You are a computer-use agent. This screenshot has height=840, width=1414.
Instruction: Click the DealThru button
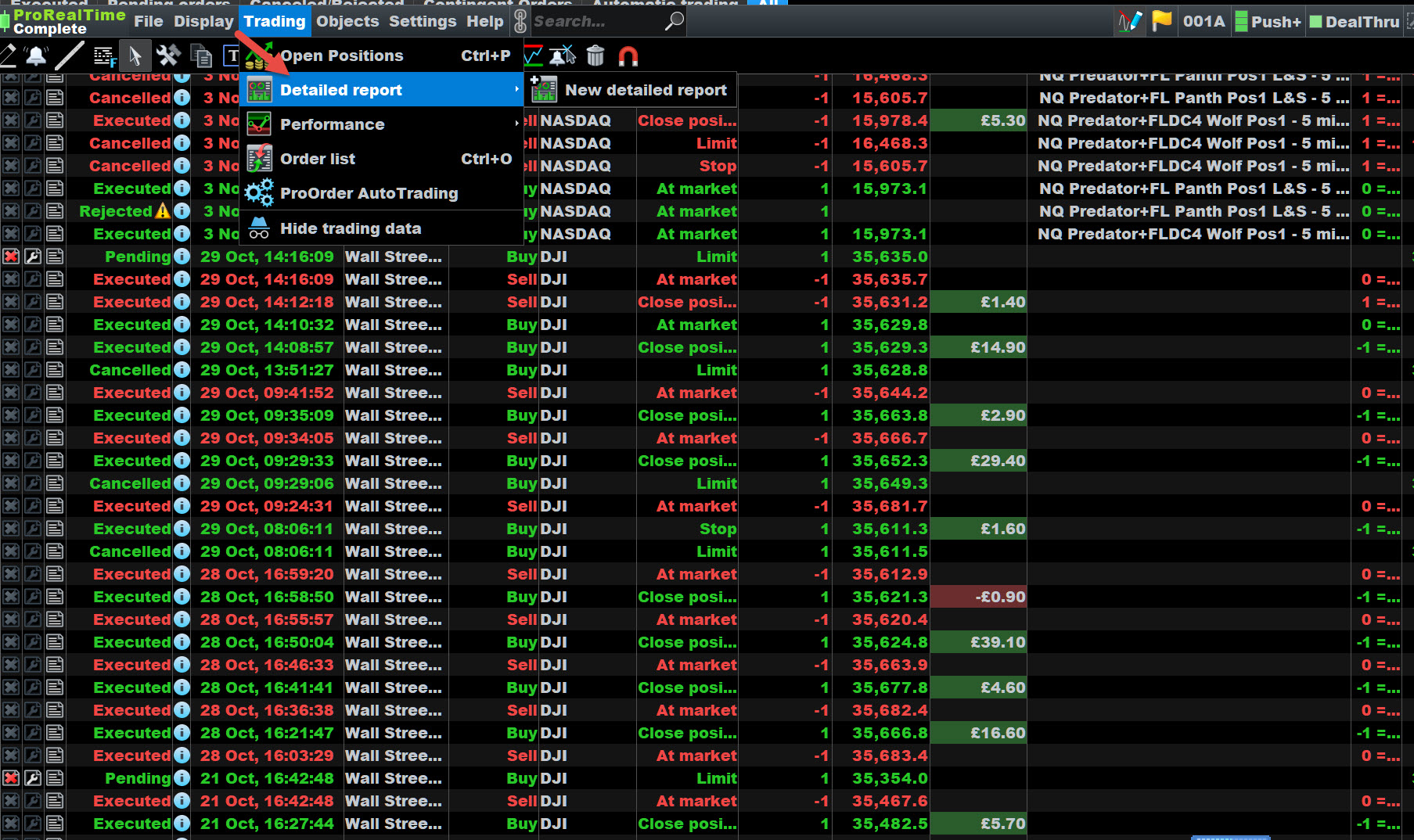pyautogui.click(x=1355, y=21)
